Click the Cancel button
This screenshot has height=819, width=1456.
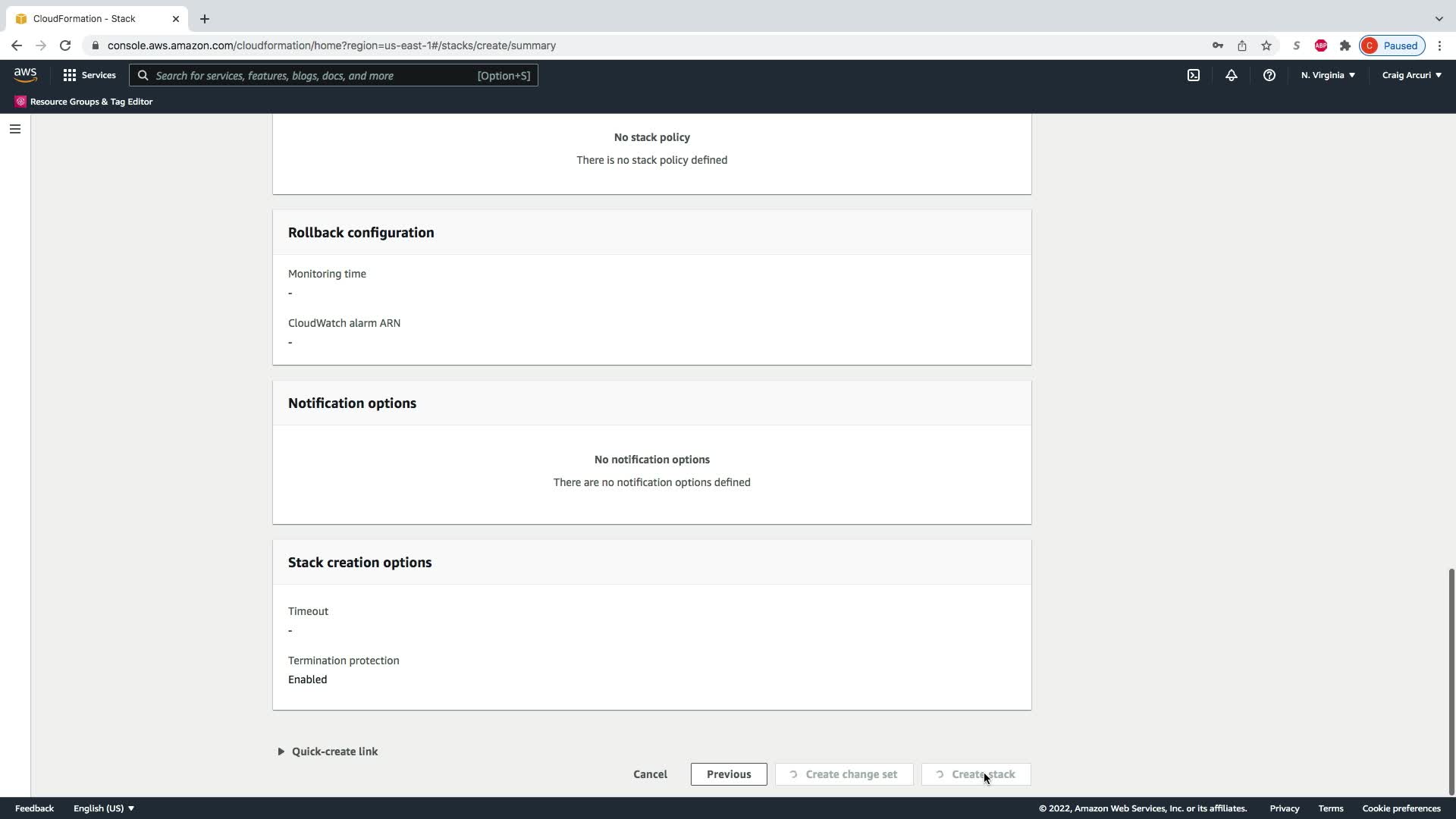650,774
